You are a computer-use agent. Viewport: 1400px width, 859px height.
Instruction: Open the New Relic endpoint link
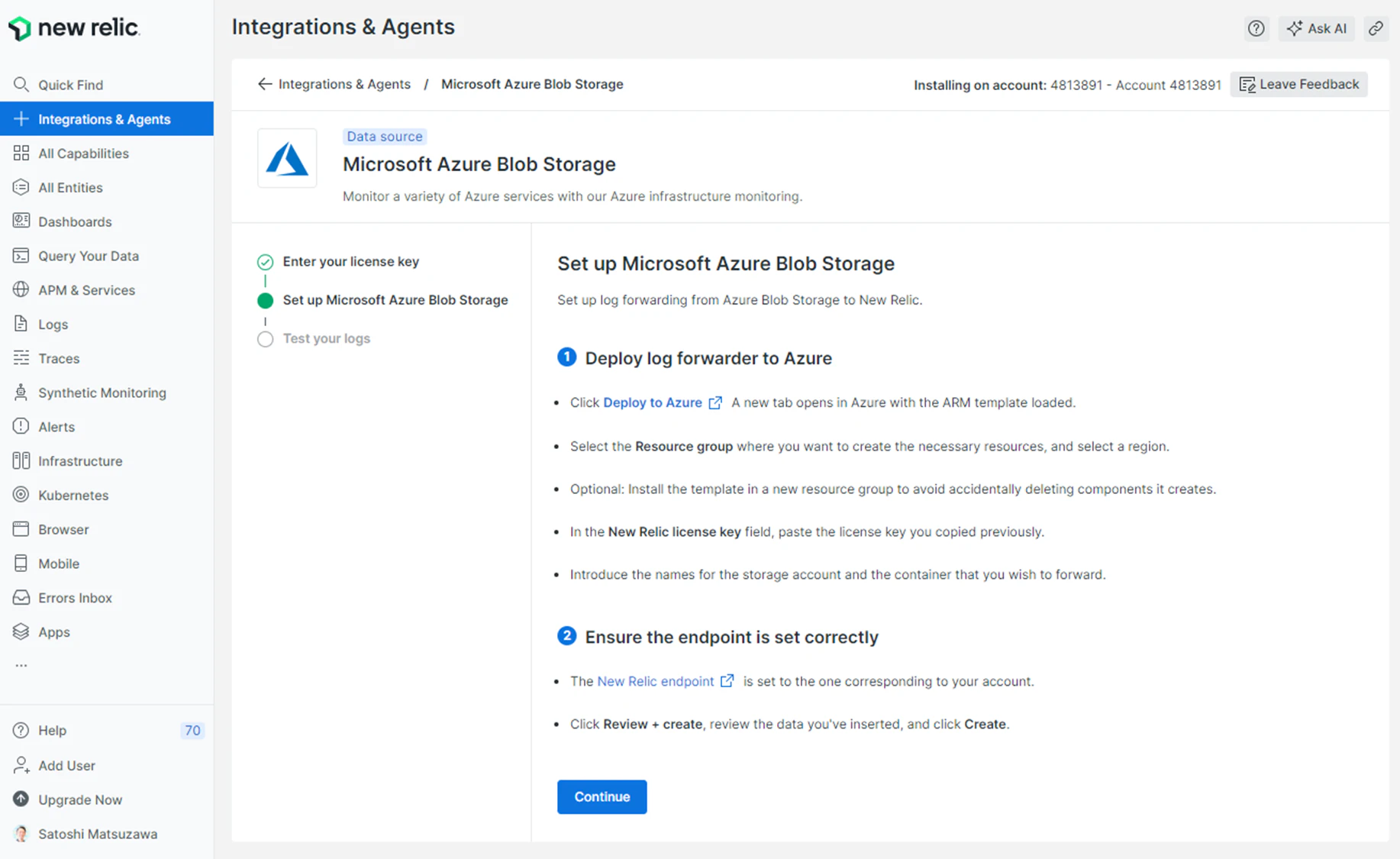(656, 682)
